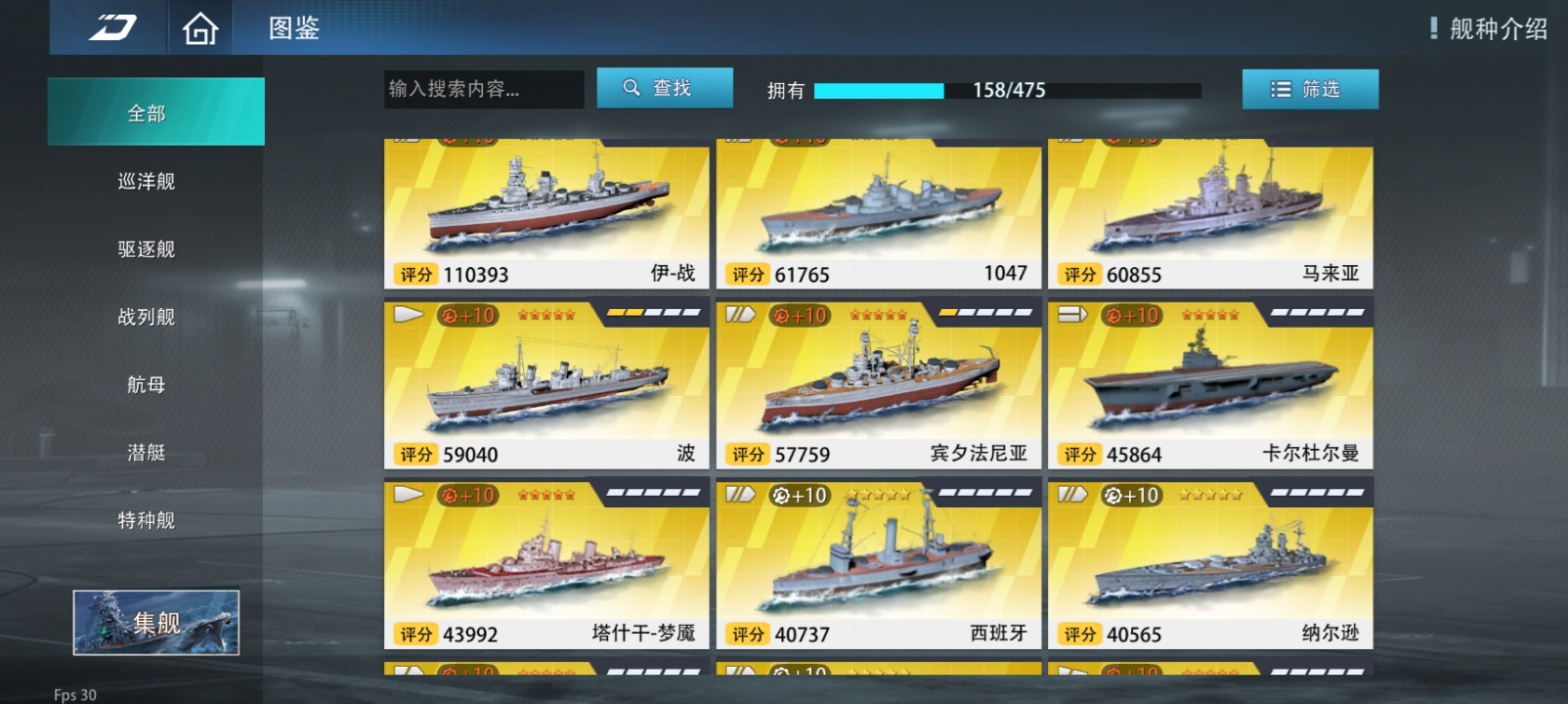Tap the +10 upgrade badge on 宾夕法尼亚
Image resolution: width=1568 pixels, height=704 pixels.
[x=800, y=316]
